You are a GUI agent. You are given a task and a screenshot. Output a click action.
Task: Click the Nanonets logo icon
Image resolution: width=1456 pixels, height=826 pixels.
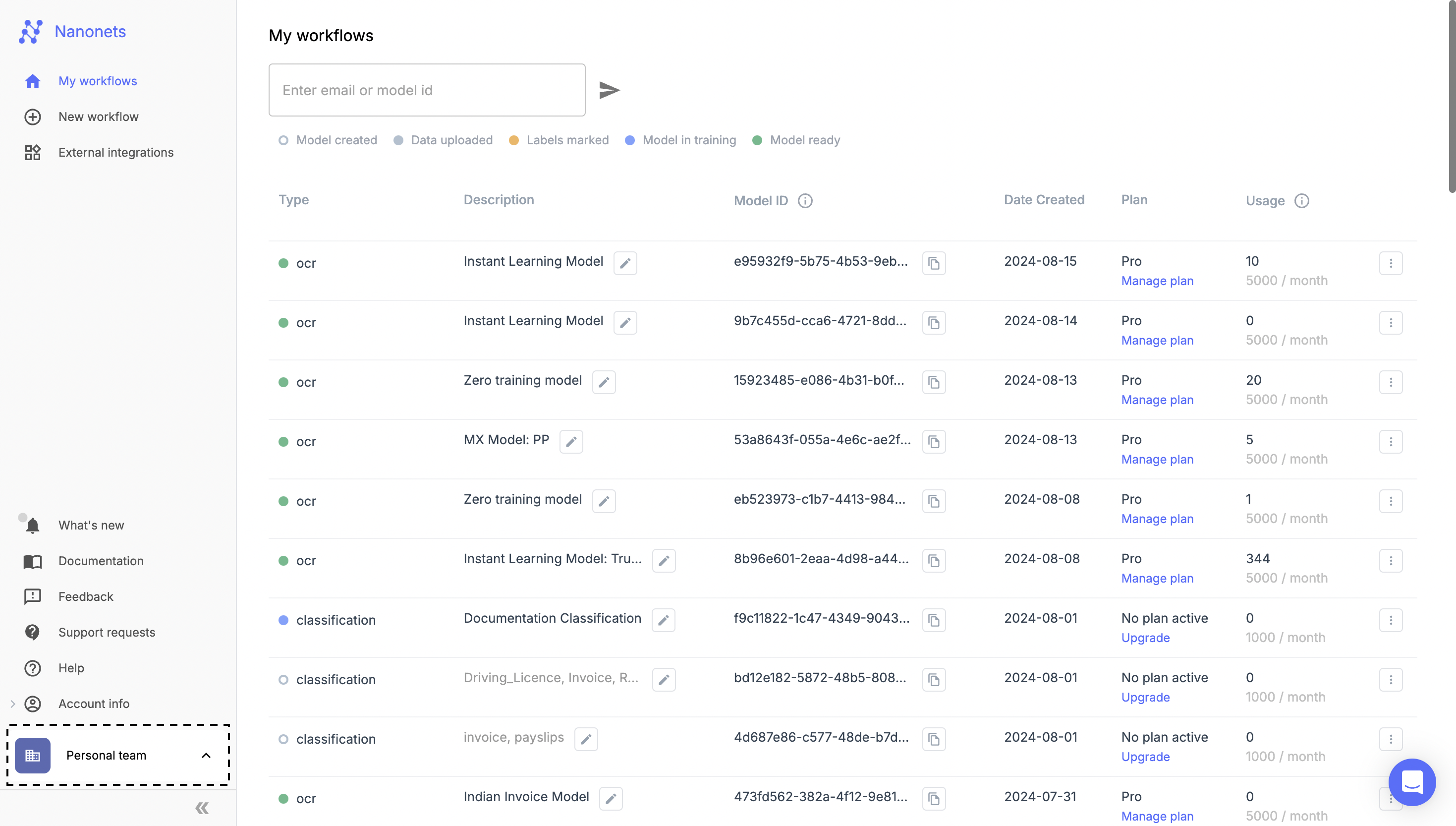[31, 30]
